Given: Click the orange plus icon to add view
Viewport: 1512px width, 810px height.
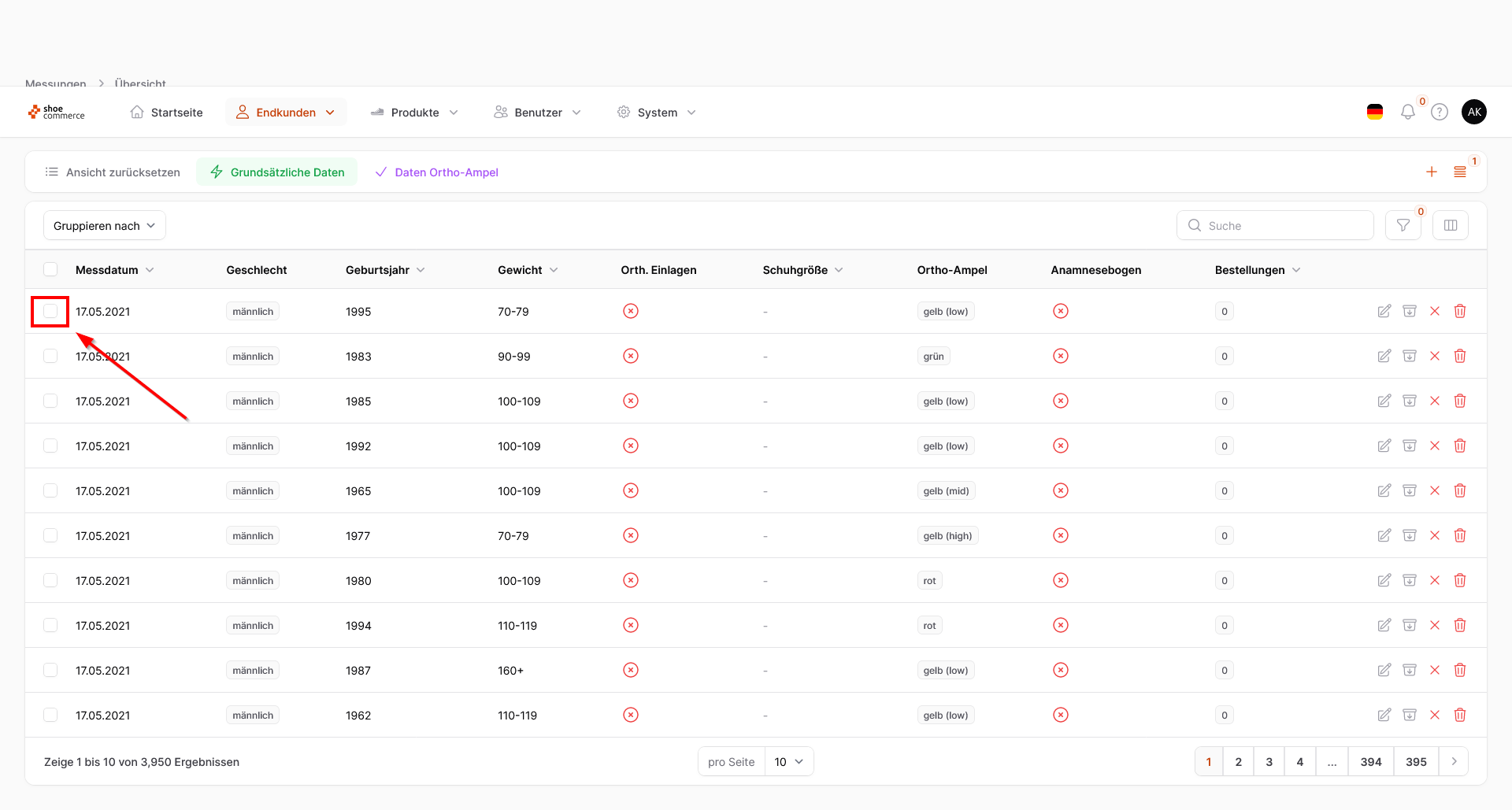Looking at the screenshot, I should coord(1431,172).
